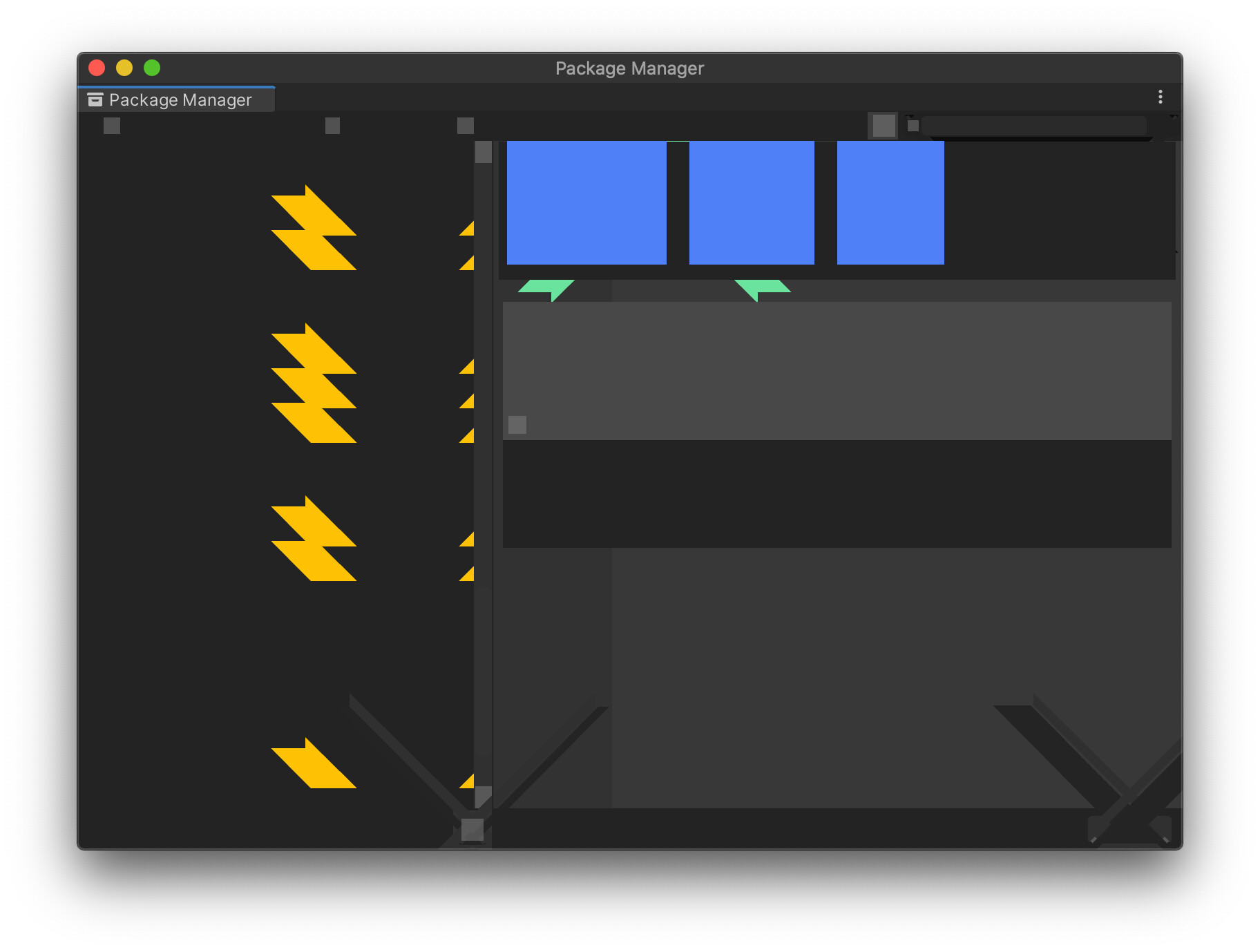Open the packages scope dropdown

(464, 125)
